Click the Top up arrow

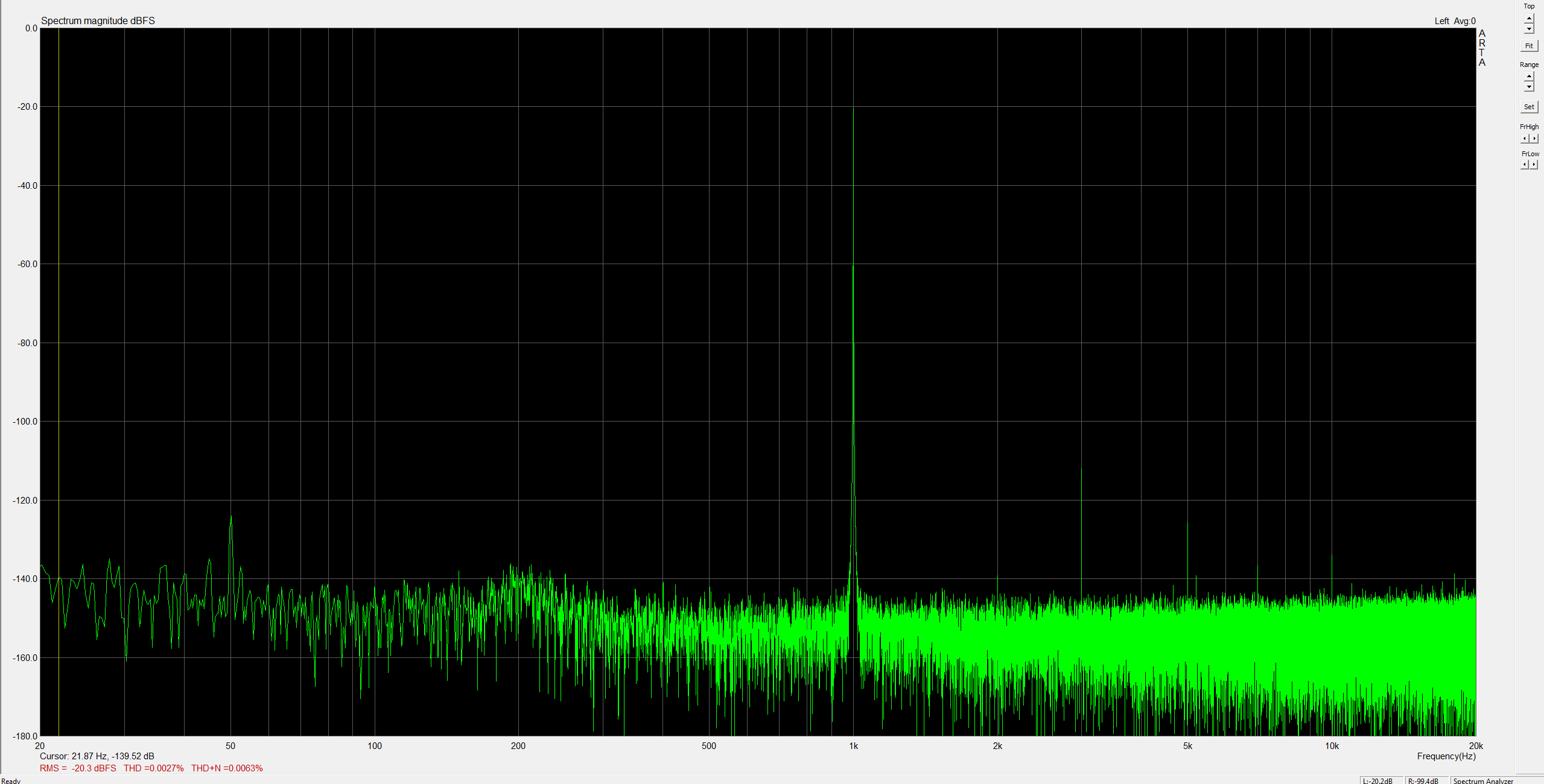pos(1528,18)
